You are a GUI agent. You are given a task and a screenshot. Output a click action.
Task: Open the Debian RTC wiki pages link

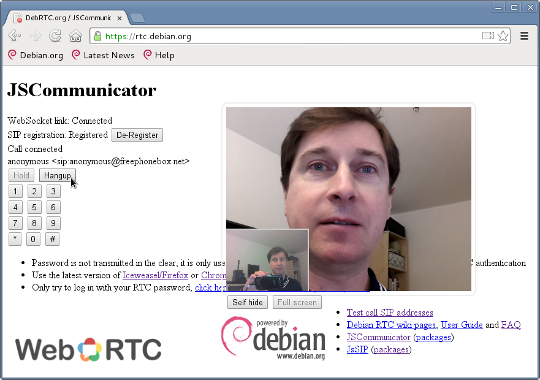(x=391, y=325)
